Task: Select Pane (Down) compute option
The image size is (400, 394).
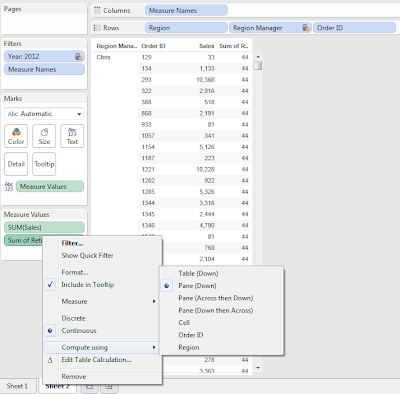Action: point(197,286)
